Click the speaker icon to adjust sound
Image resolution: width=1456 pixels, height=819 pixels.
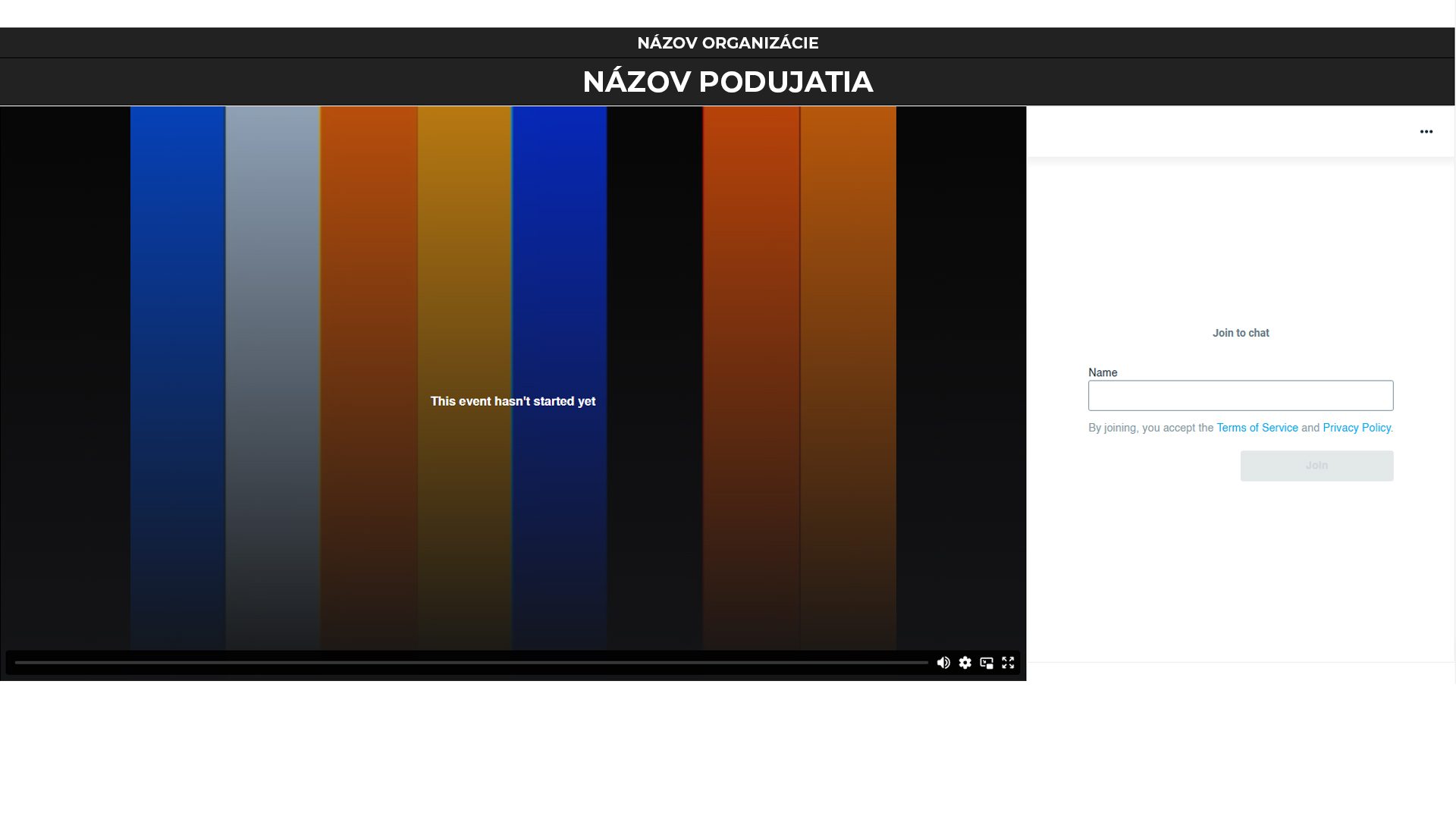pyautogui.click(x=943, y=663)
